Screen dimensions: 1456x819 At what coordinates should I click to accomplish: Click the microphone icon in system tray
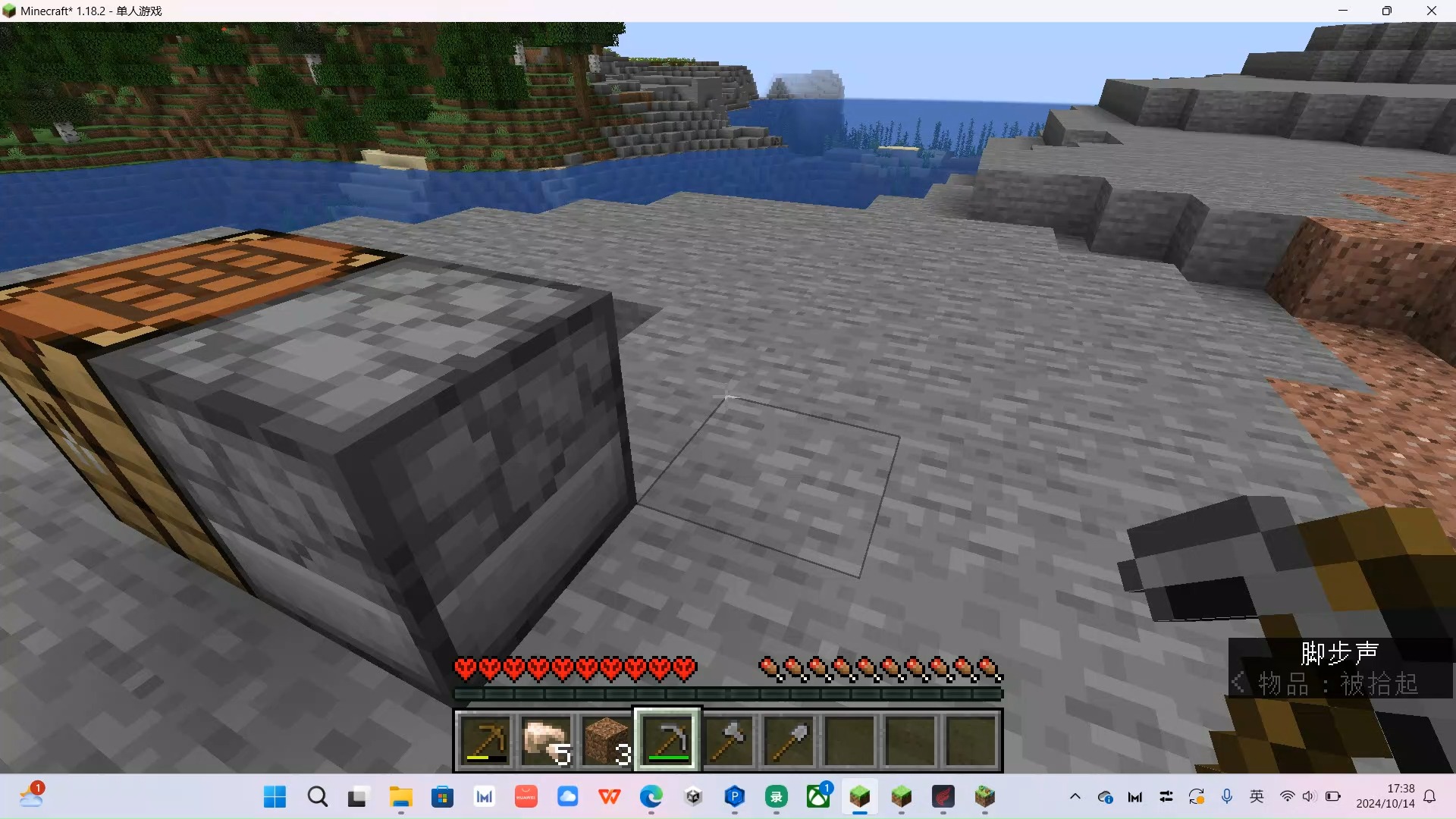pos(1226,797)
